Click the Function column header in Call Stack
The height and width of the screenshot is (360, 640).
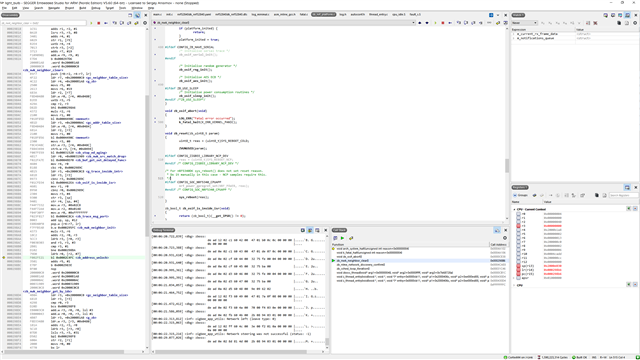coord(411,244)
